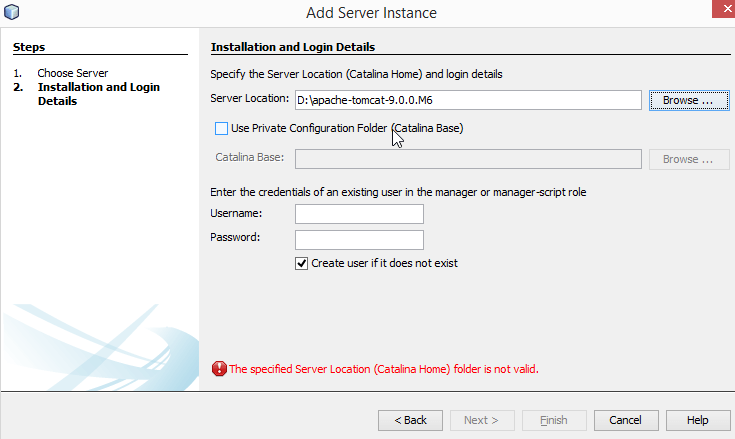Viewport: 735px width, 439px height.
Task: Click into the Username field
Action: [359, 214]
